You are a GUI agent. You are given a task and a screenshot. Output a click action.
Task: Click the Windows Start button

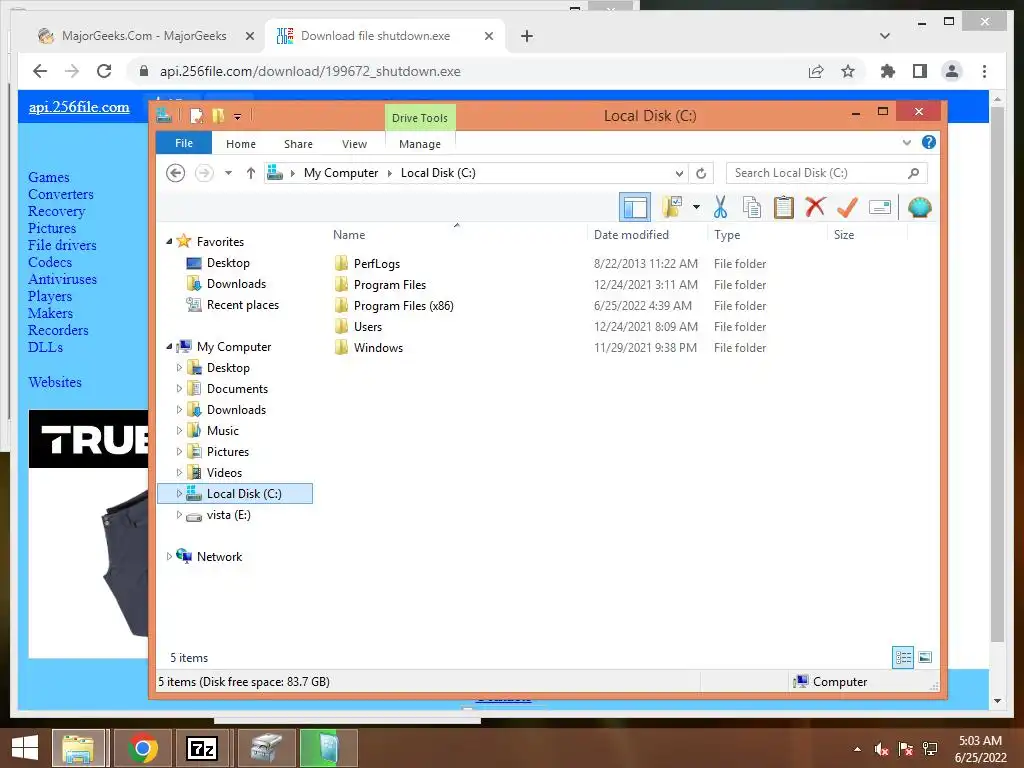[25, 748]
